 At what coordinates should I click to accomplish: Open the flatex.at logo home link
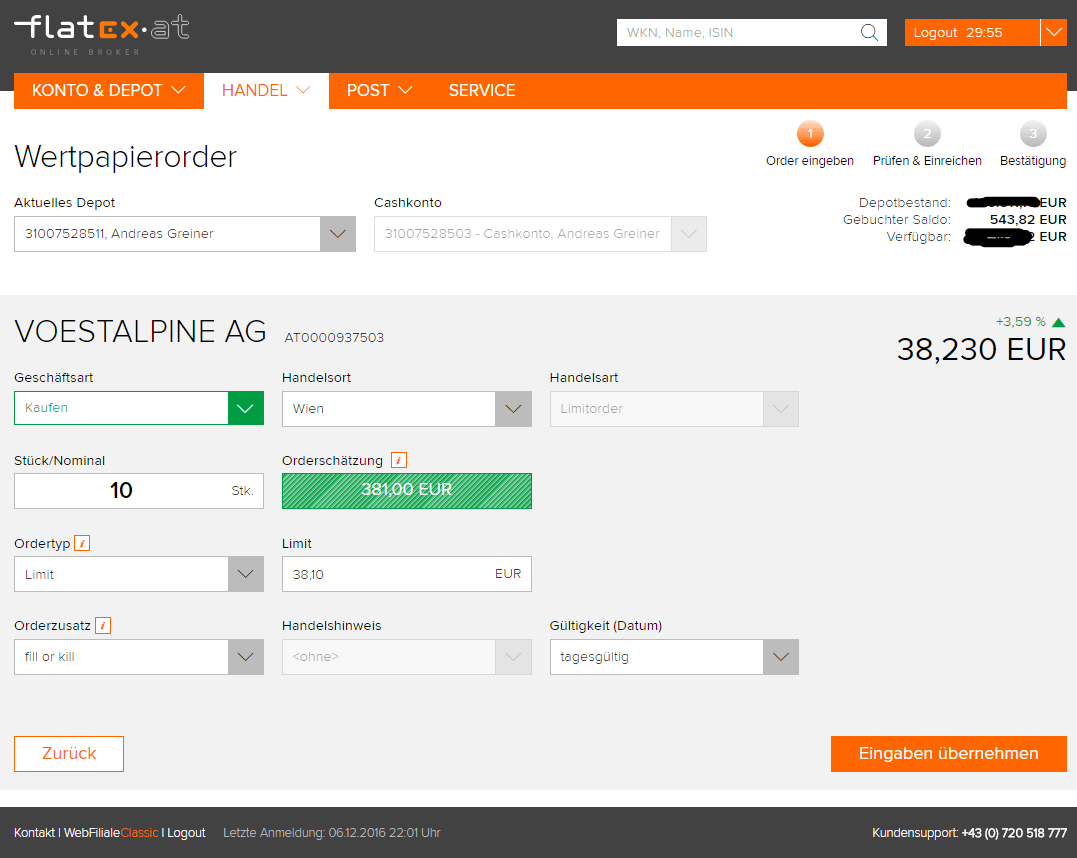(102, 34)
